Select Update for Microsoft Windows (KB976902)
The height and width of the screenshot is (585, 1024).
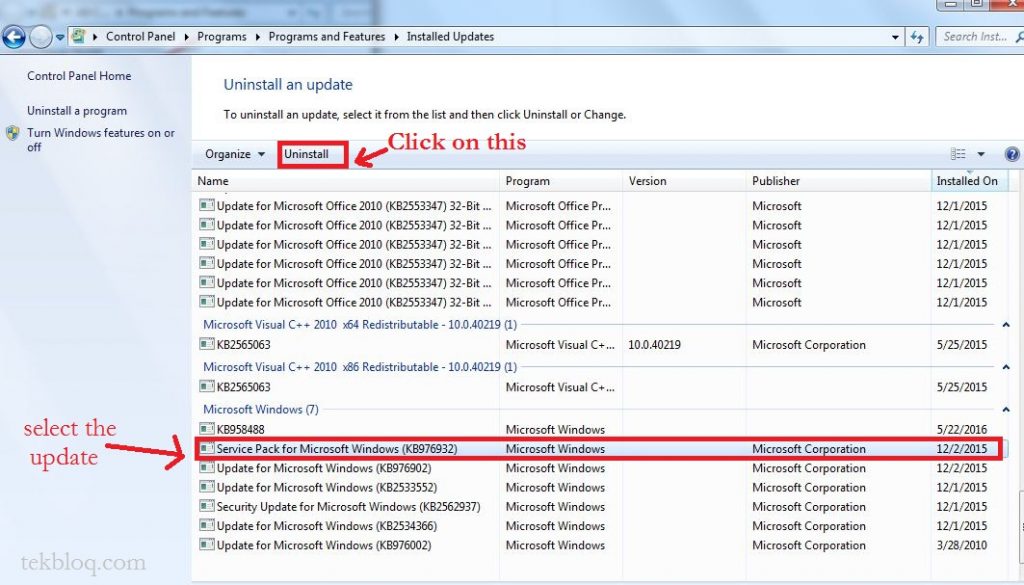point(324,468)
